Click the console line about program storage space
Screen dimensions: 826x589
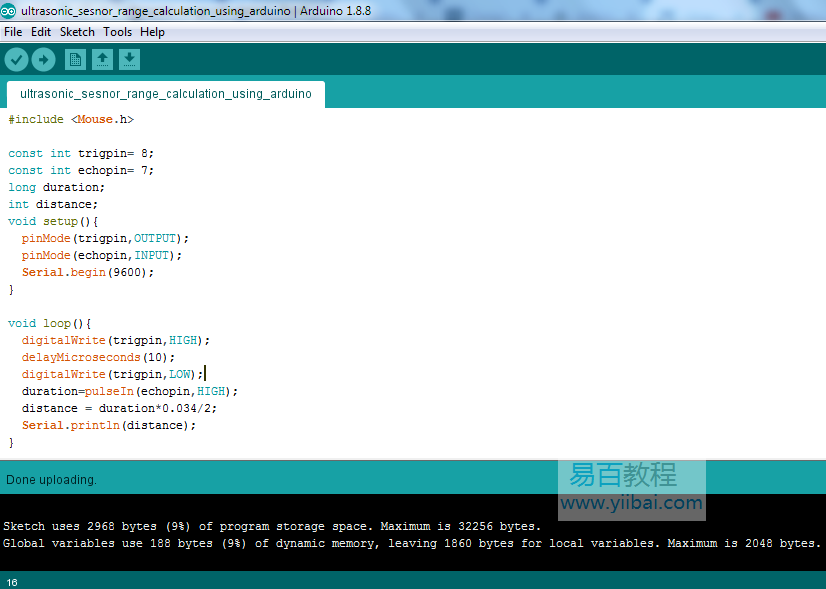[x=271, y=526]
